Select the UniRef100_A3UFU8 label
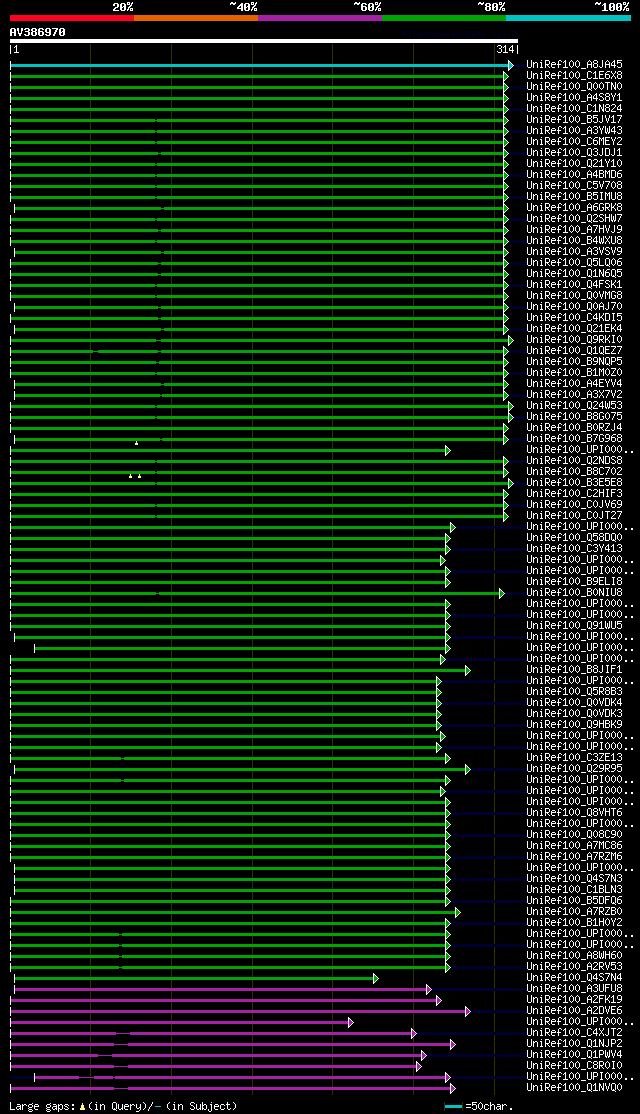The height and width of the screenshot is (1114, 640). (x=575, y=989)
